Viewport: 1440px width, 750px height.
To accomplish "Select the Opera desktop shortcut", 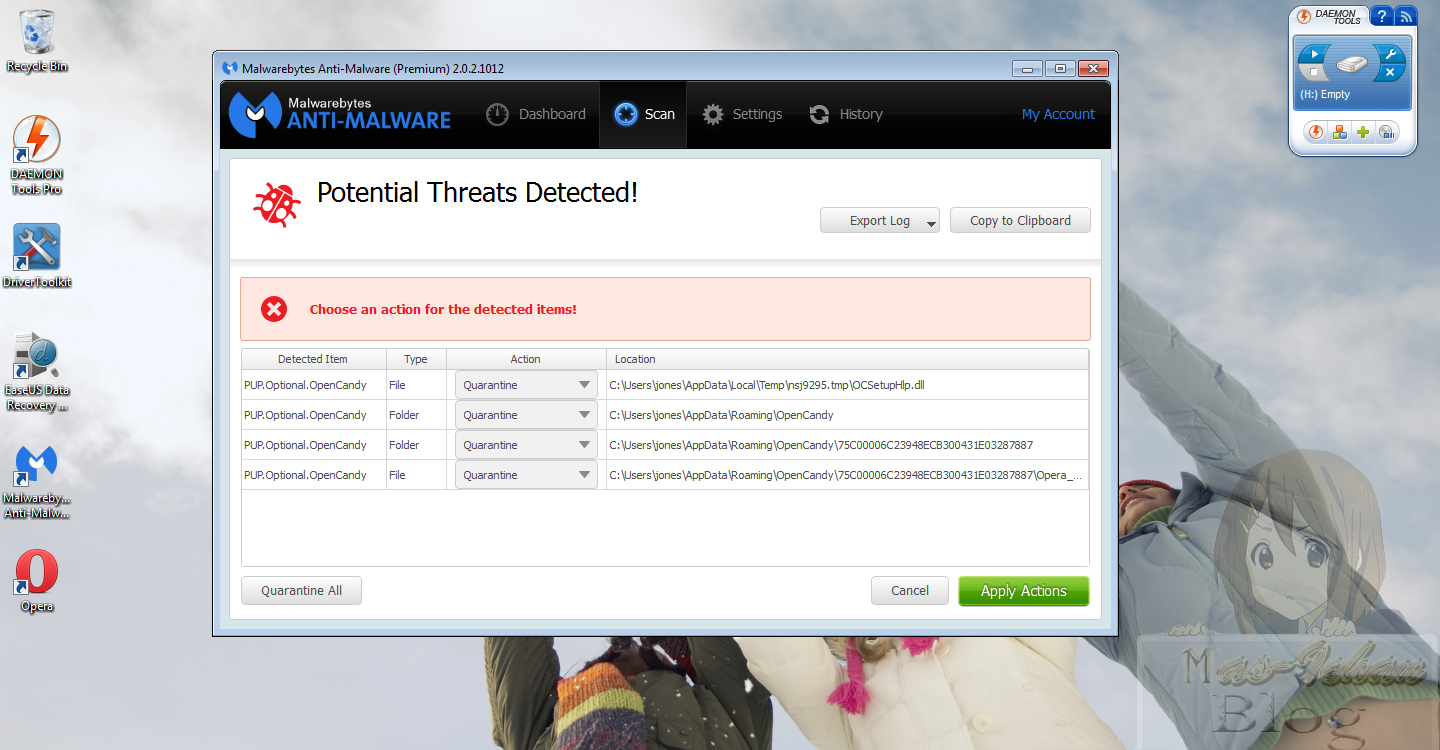I will [x=37, y=581].
